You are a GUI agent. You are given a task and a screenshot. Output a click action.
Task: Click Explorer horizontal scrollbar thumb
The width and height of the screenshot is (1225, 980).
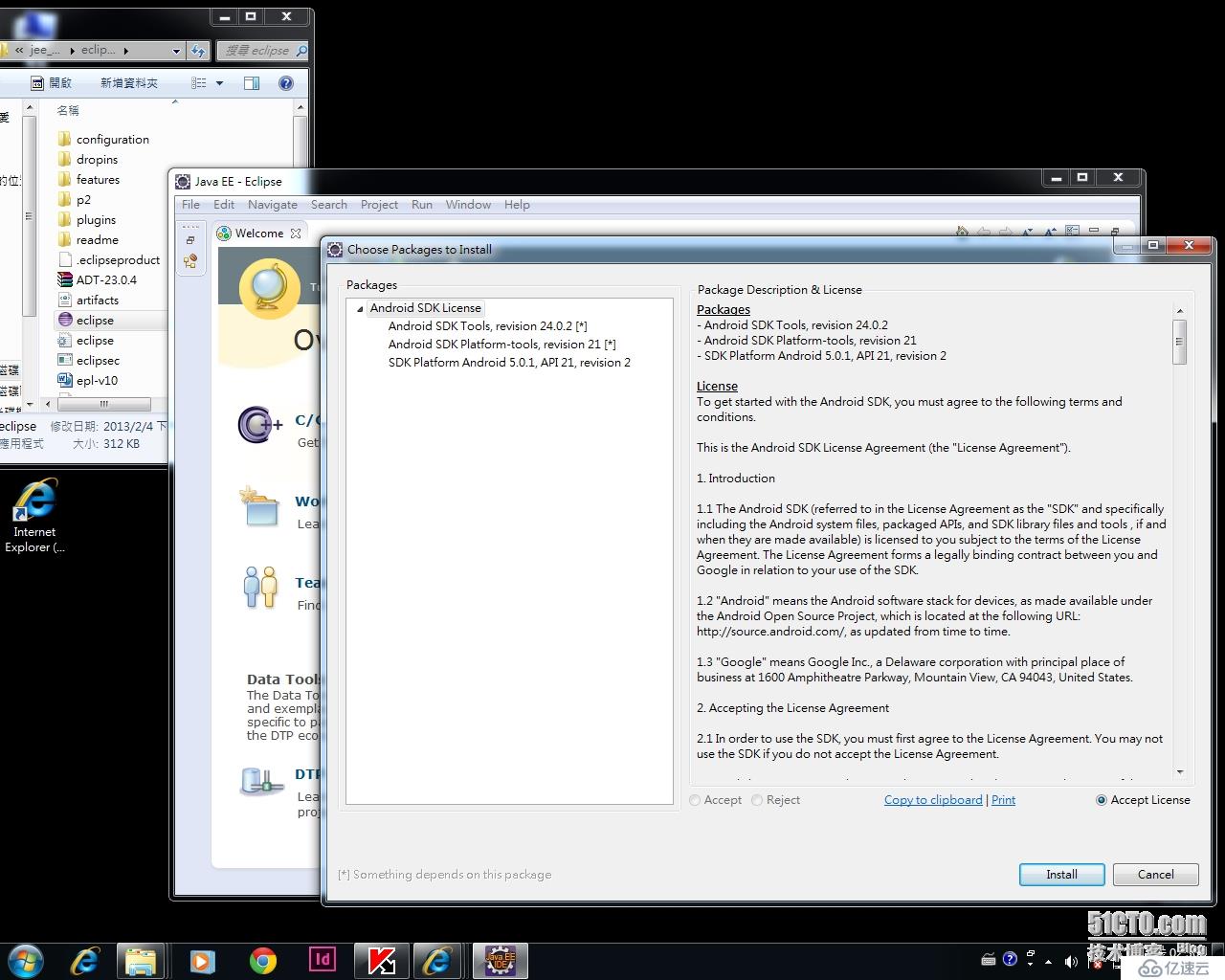[103, 404]
